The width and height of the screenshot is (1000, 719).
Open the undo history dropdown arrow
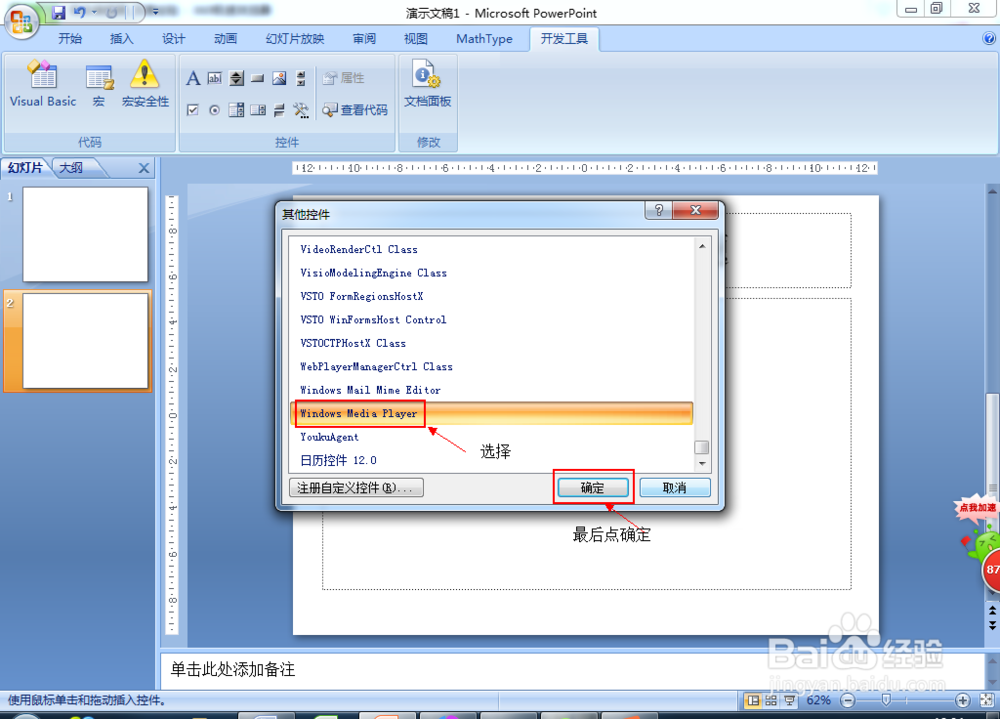(94, 12)
